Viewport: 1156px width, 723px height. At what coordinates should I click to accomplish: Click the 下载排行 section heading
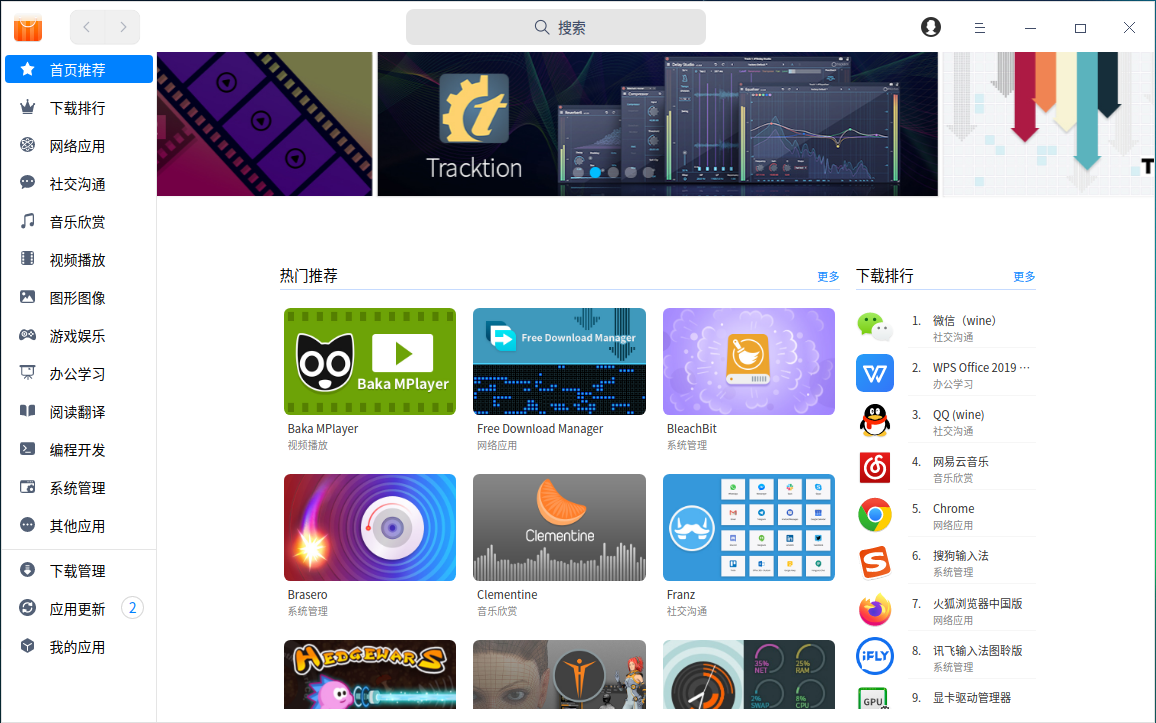pos(885,276)
